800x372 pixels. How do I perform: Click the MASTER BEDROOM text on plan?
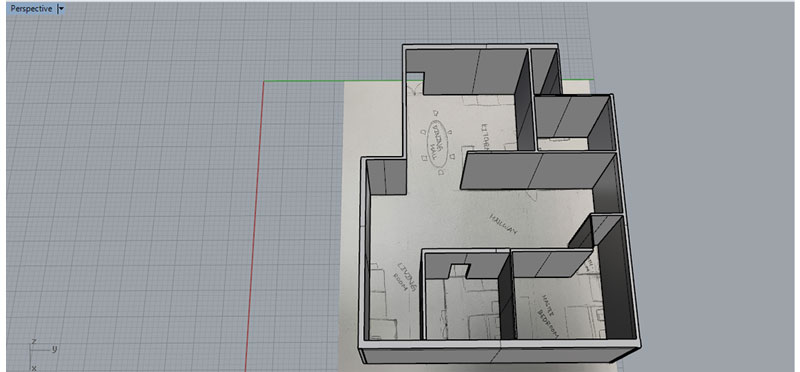coord(549,316)
